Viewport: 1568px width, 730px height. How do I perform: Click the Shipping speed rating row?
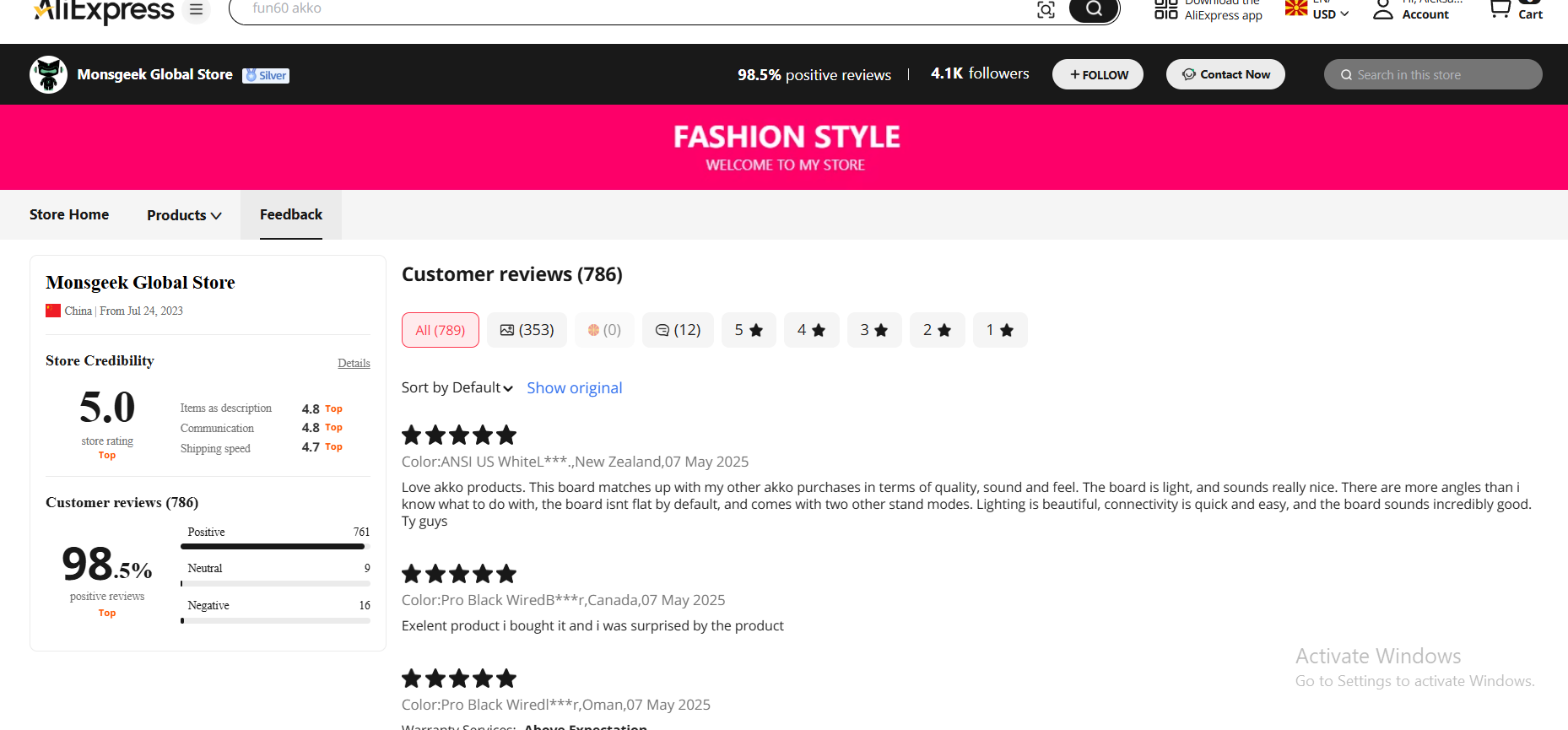point(262,448)
